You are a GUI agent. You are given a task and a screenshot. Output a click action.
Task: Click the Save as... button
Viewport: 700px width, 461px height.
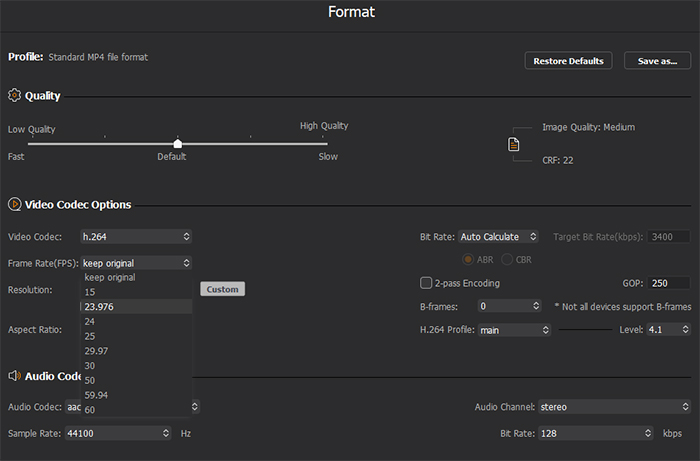657,61
